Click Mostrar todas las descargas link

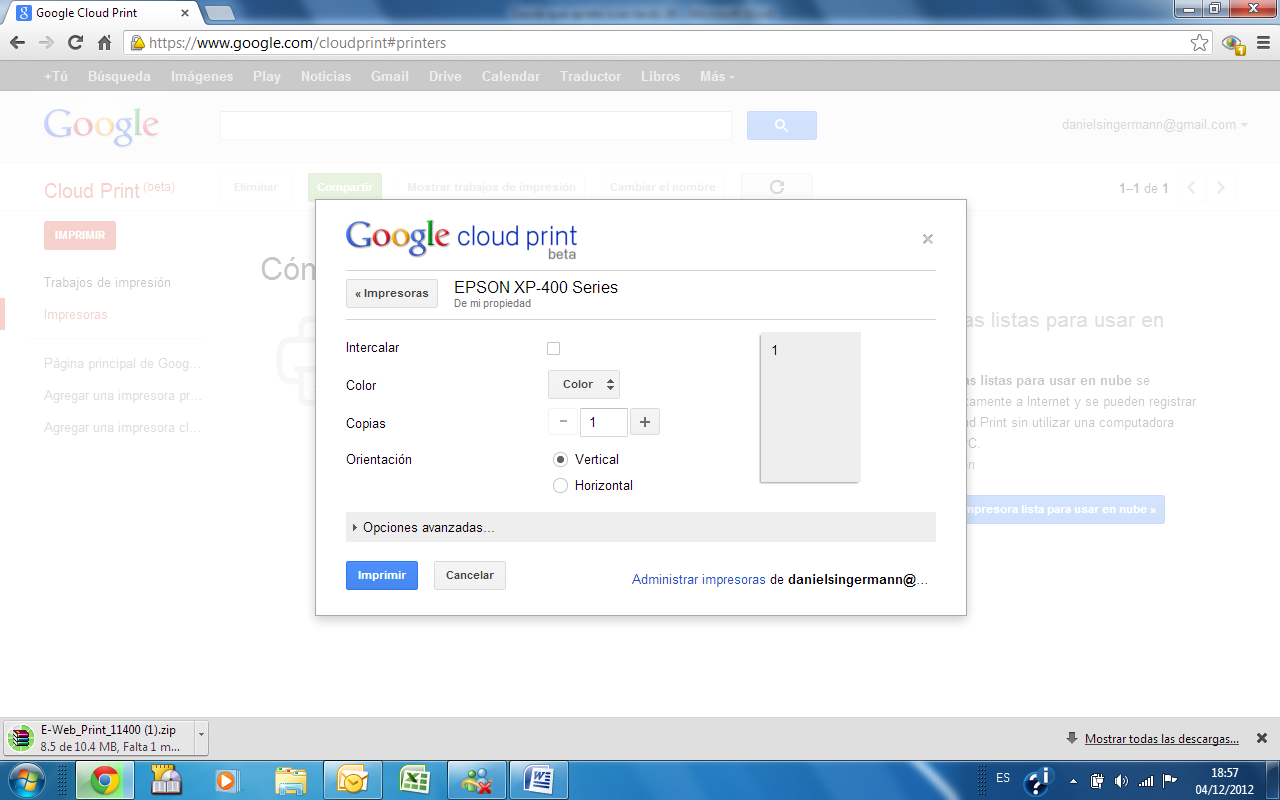1162,739
